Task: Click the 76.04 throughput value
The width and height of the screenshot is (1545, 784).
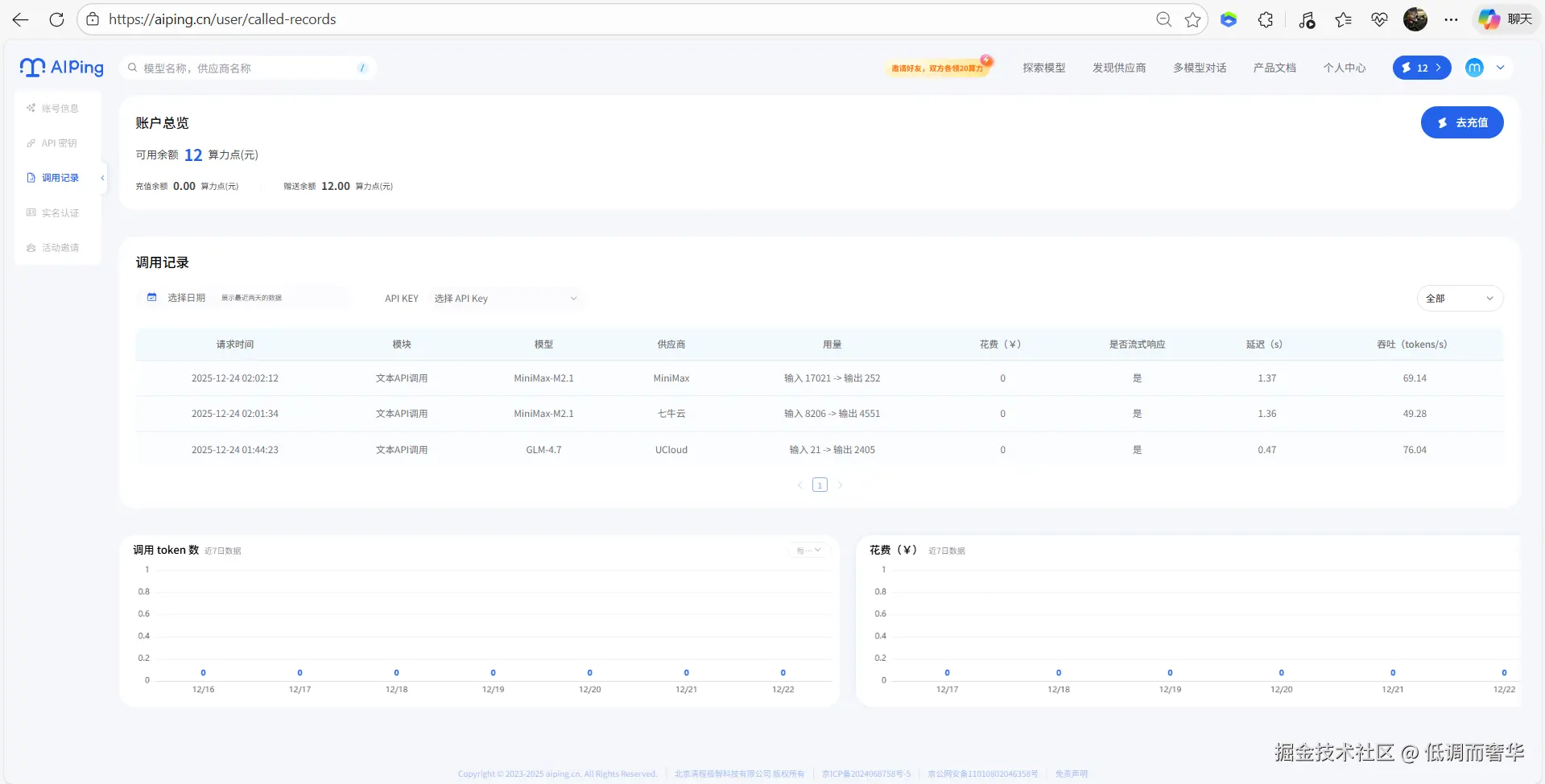Action: point(1415,450)
